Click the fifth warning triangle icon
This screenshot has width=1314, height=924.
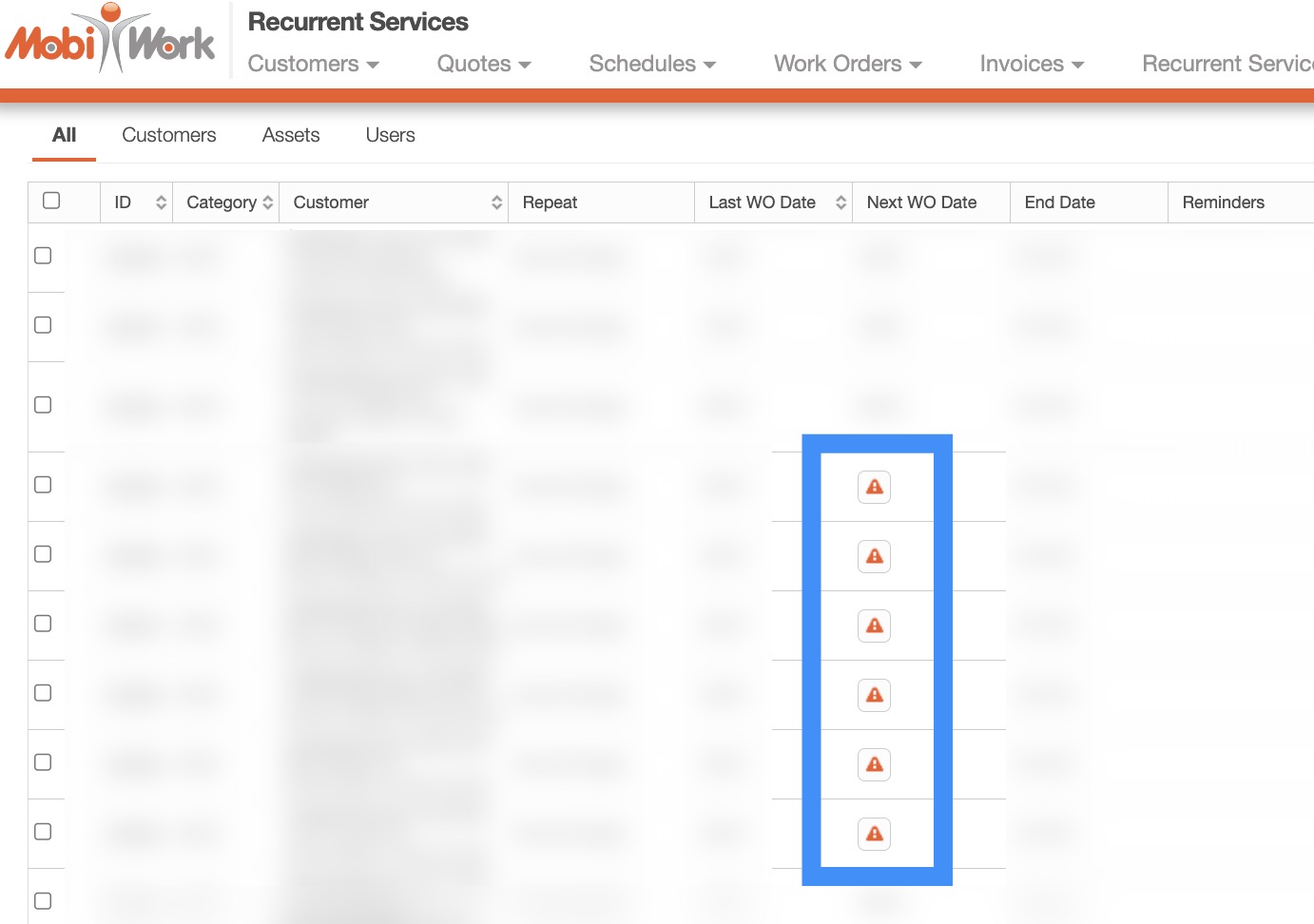click(x=874, y=764)
